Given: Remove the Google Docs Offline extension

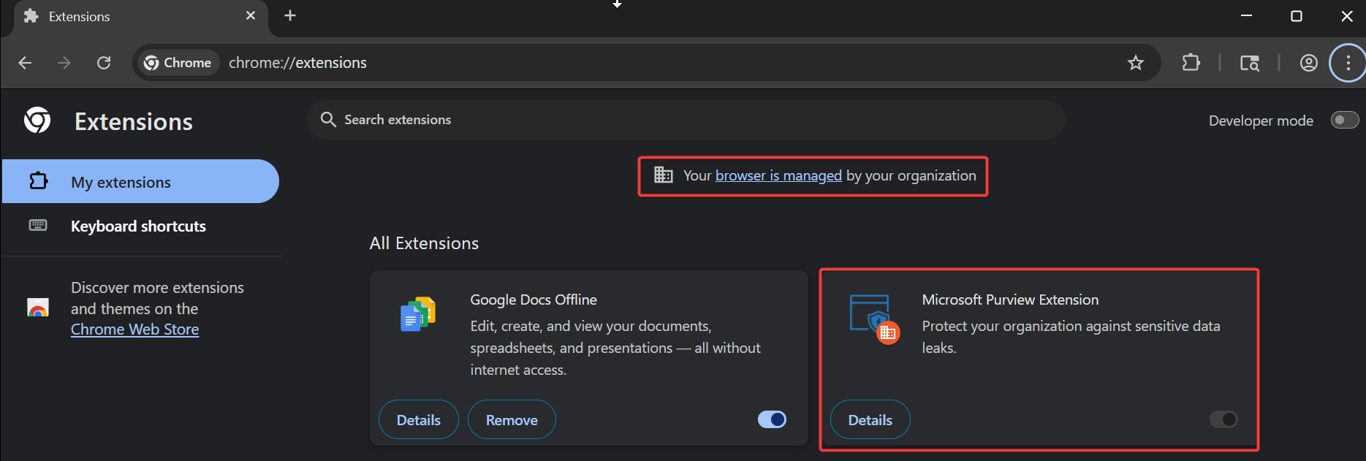Looking at the screenshot, I should pos(512,420).
